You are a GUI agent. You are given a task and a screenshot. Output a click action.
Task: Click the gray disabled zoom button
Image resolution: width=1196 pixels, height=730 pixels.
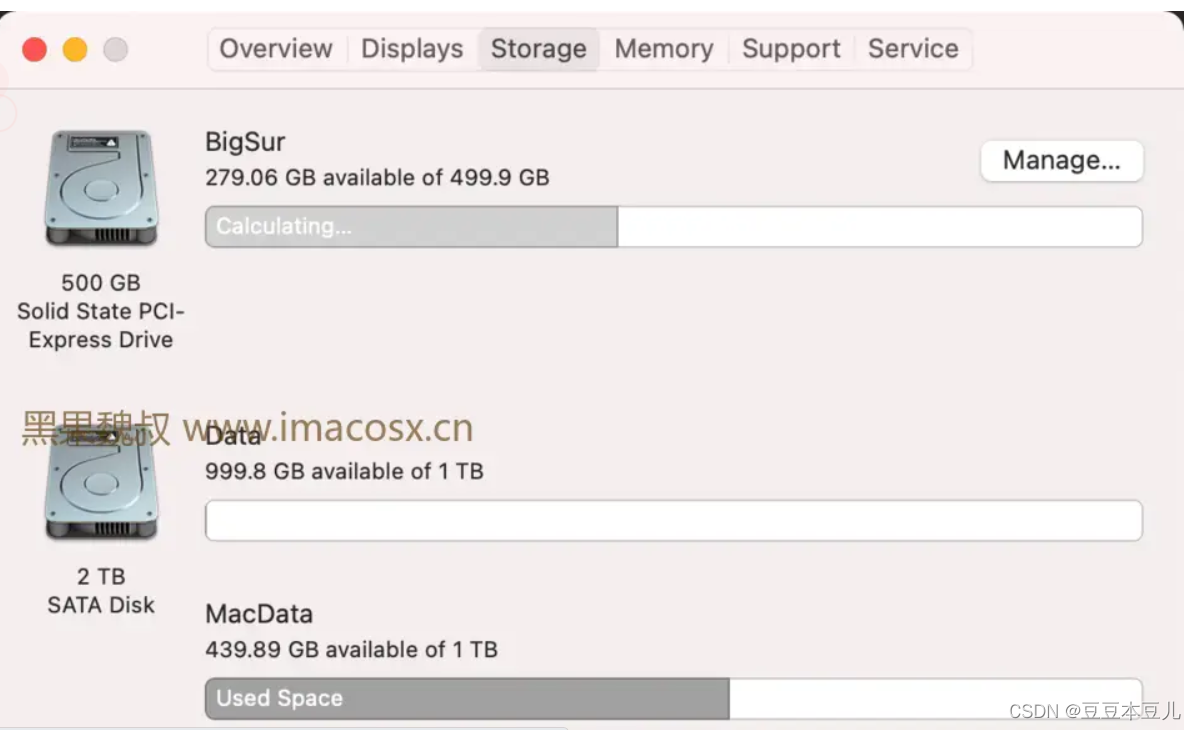click(116, 49)
